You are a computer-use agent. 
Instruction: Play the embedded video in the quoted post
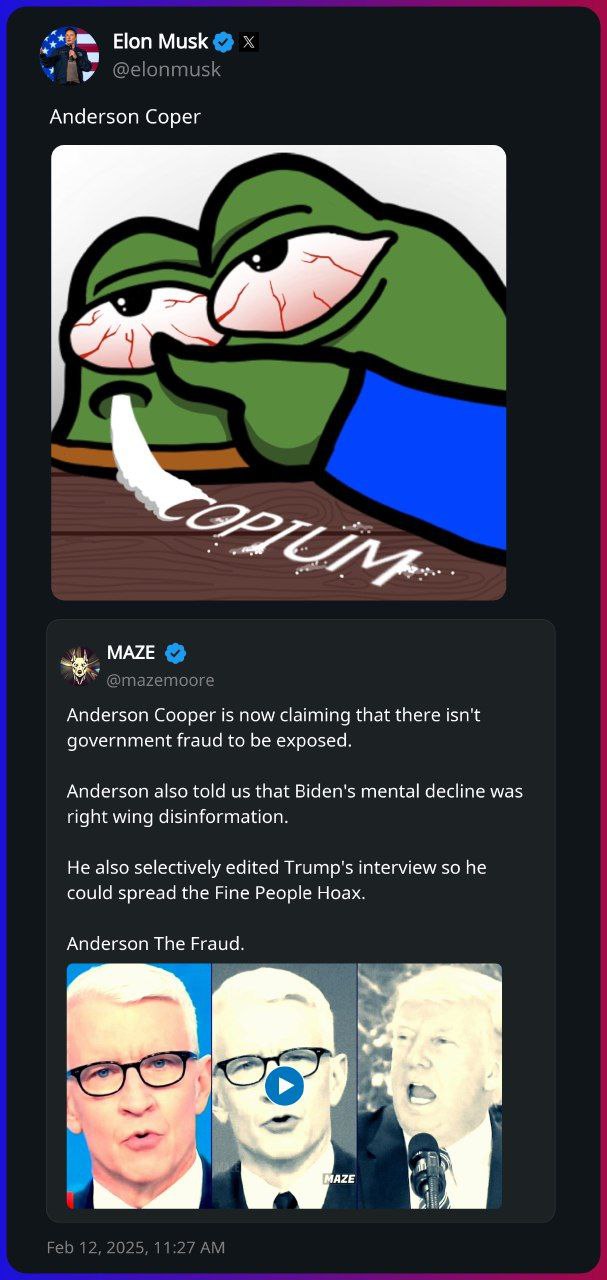click(x=285, y=1085)
